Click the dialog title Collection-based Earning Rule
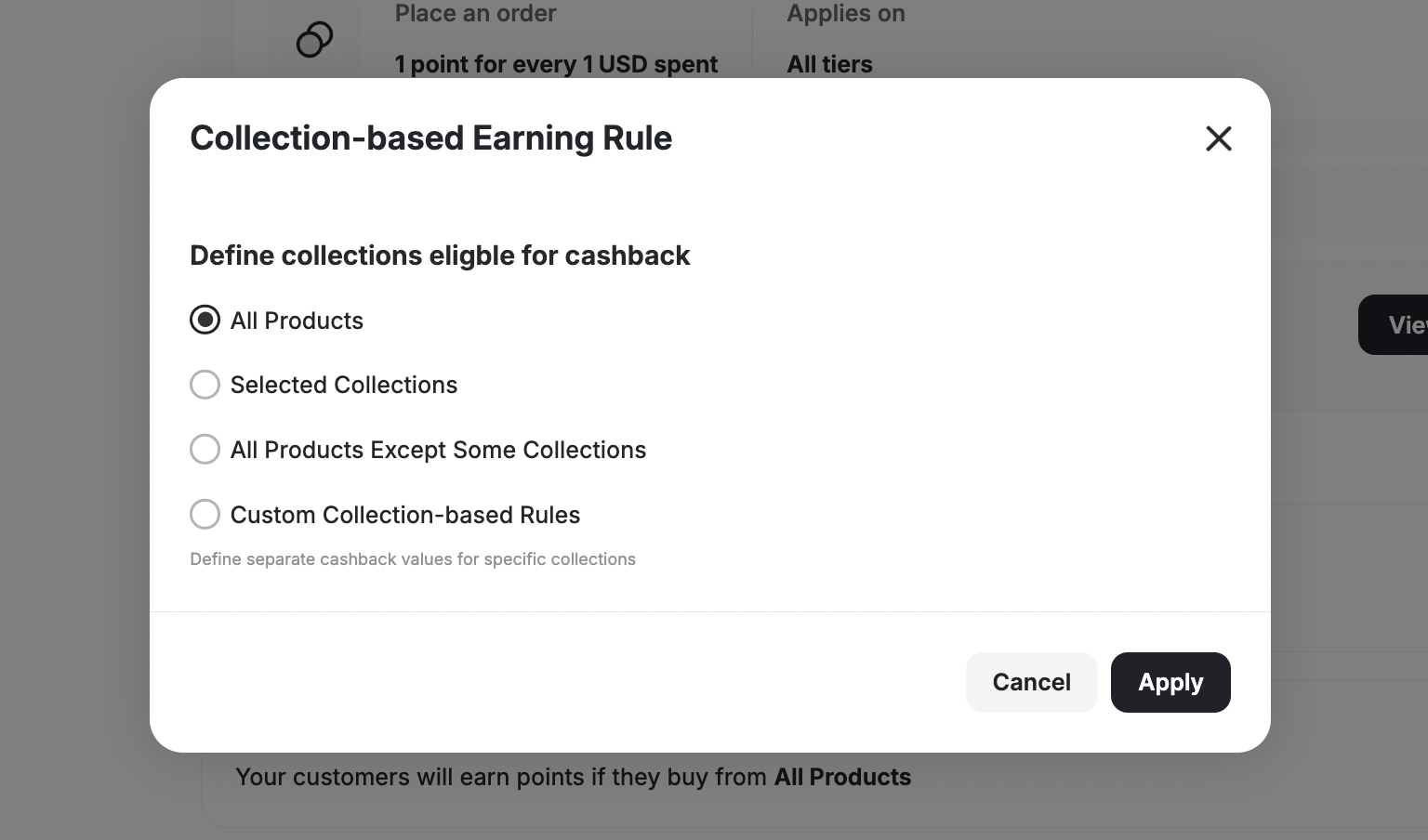Viewport: 1428px width, 840px height. coord(430,138)
